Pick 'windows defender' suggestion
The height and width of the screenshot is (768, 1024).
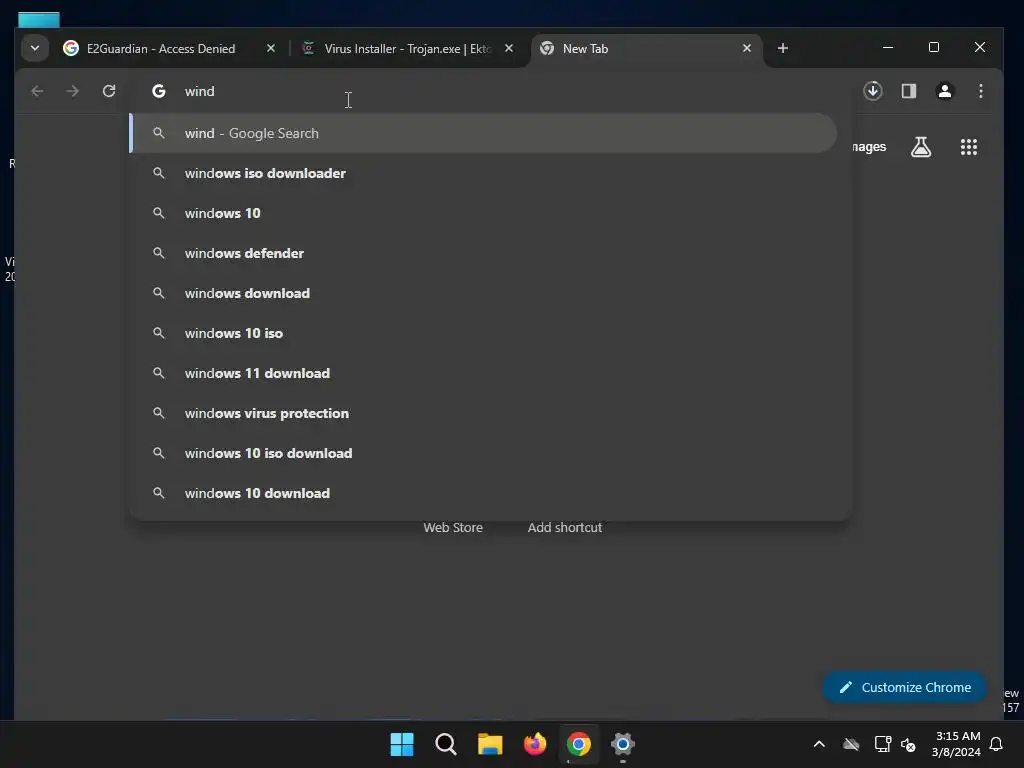483,253
